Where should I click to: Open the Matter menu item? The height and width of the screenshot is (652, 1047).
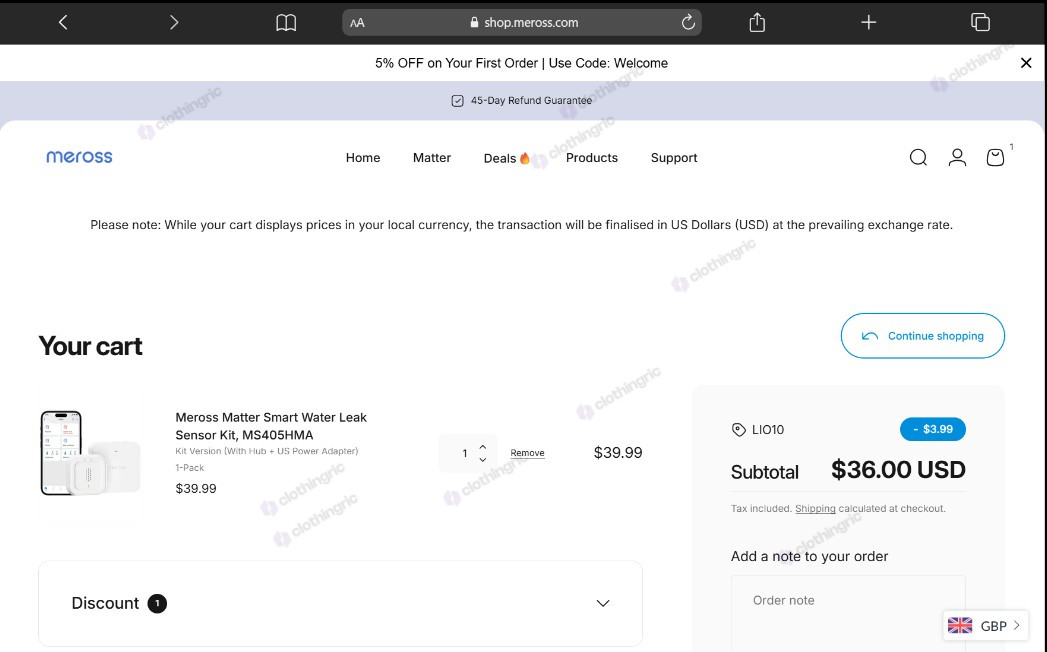click(x=431, y=158)
